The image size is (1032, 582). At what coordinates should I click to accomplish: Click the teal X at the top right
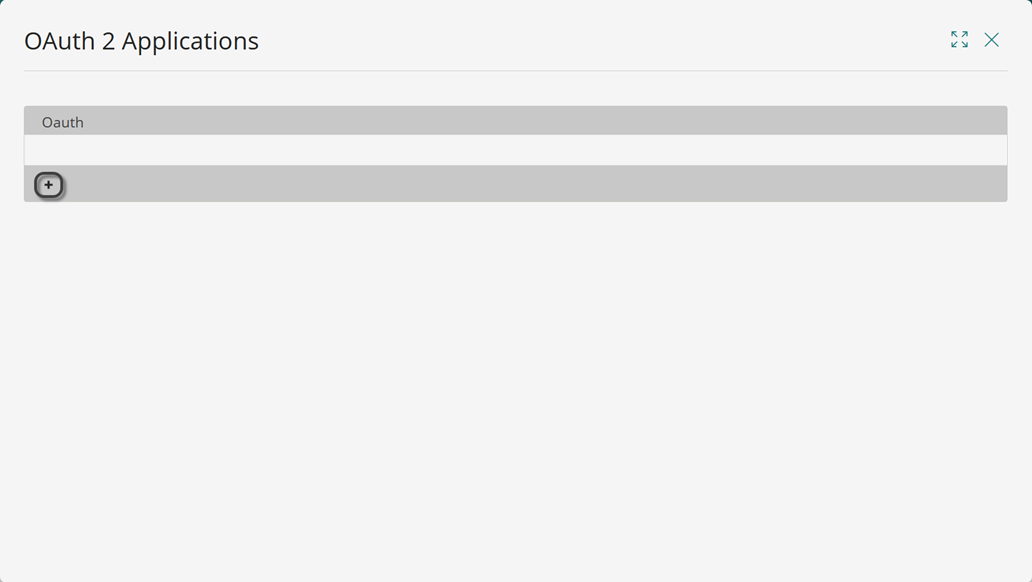coord(991,40)
